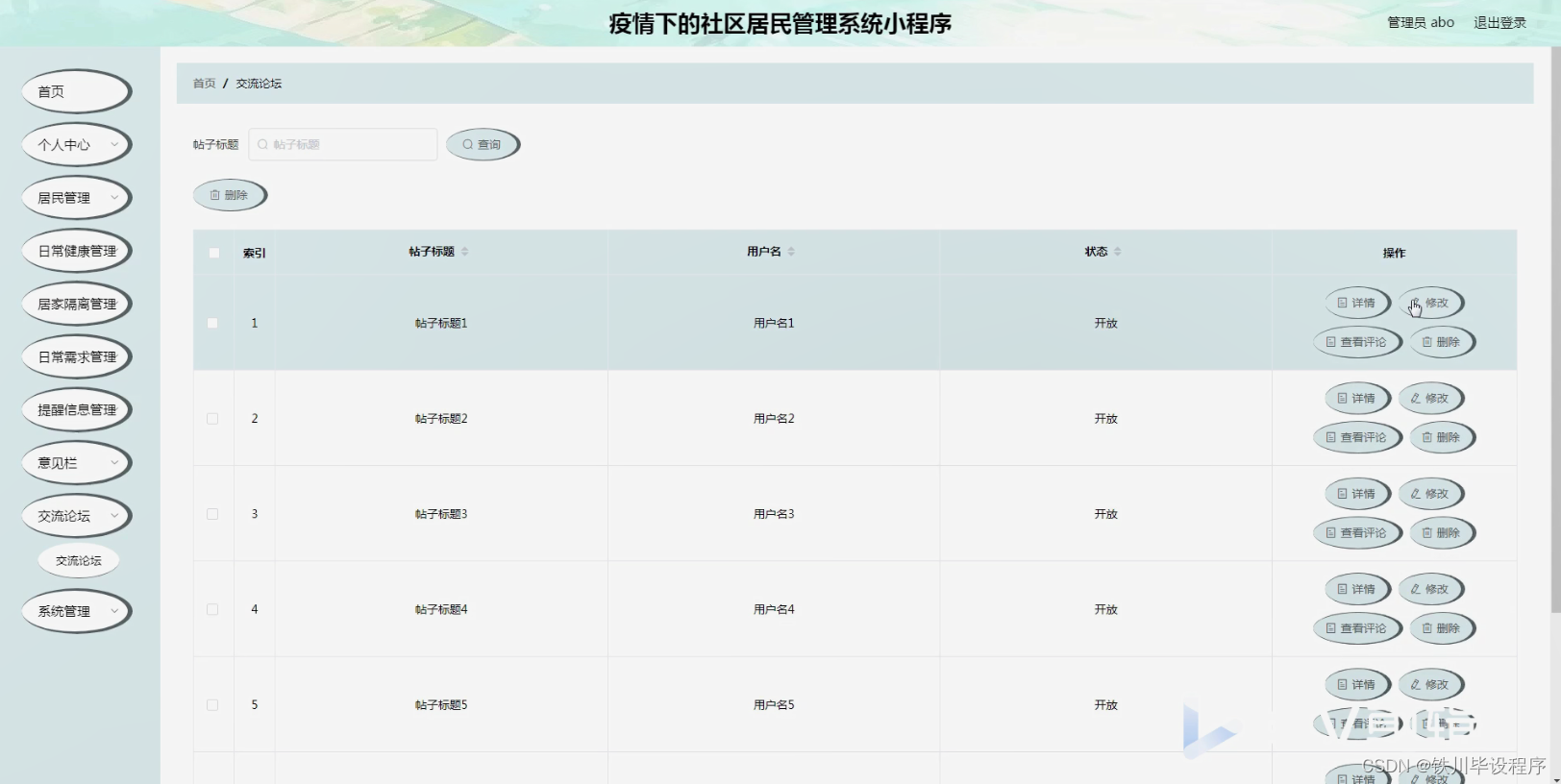1561x784 pixels.
Task: Collapse the 交流论坛 parent sidebar menu
Action: tap(76, 516)
